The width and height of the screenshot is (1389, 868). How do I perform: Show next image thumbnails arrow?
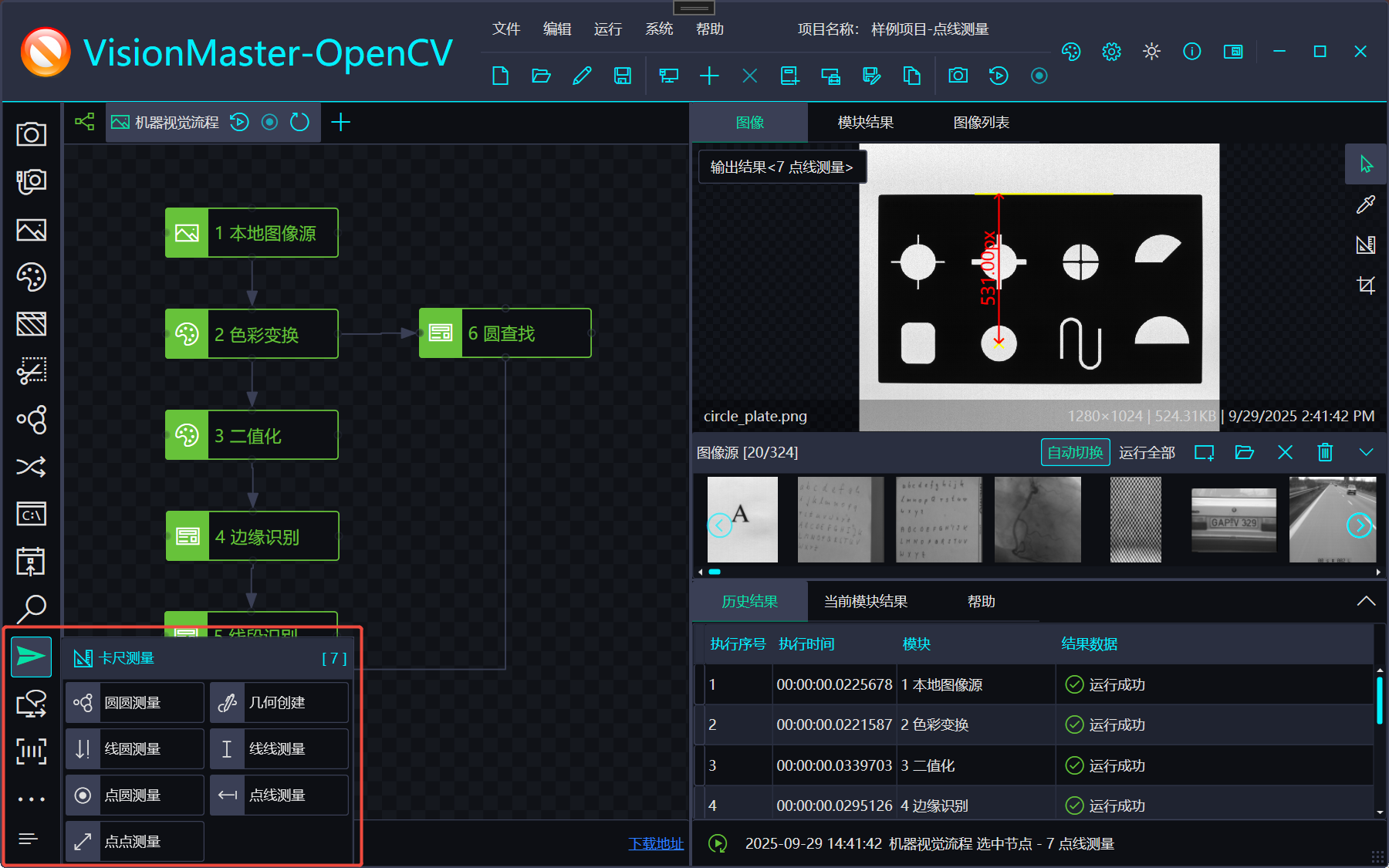click(1359, 525)
